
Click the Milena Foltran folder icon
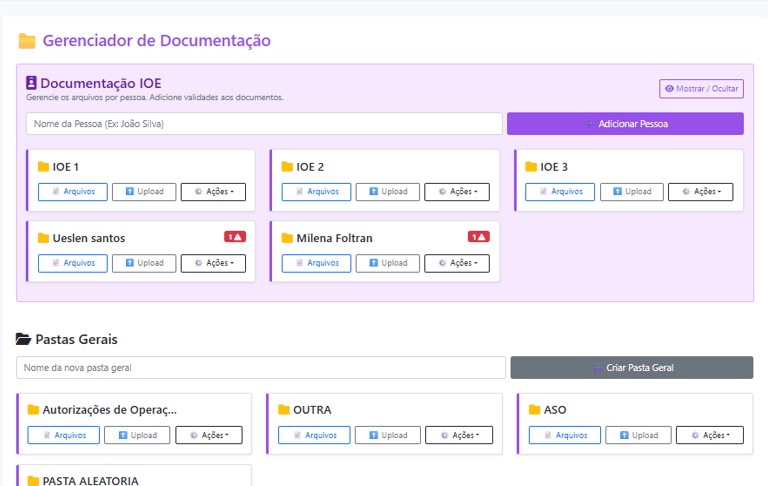click(x=287, y=238)
